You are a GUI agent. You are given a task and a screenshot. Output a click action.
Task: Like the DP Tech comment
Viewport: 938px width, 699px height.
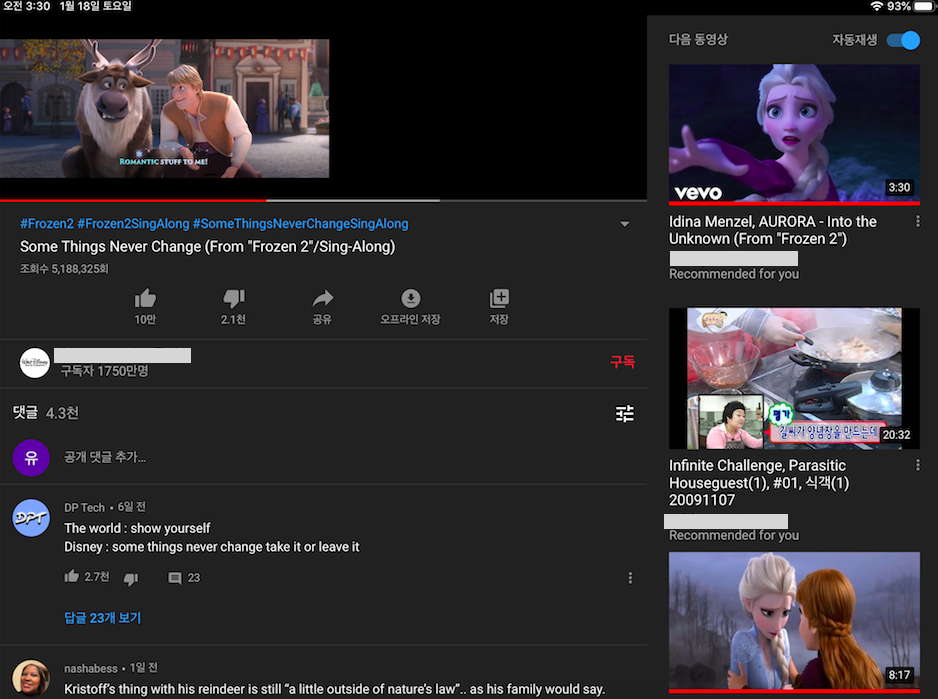[x=72, y=577]
